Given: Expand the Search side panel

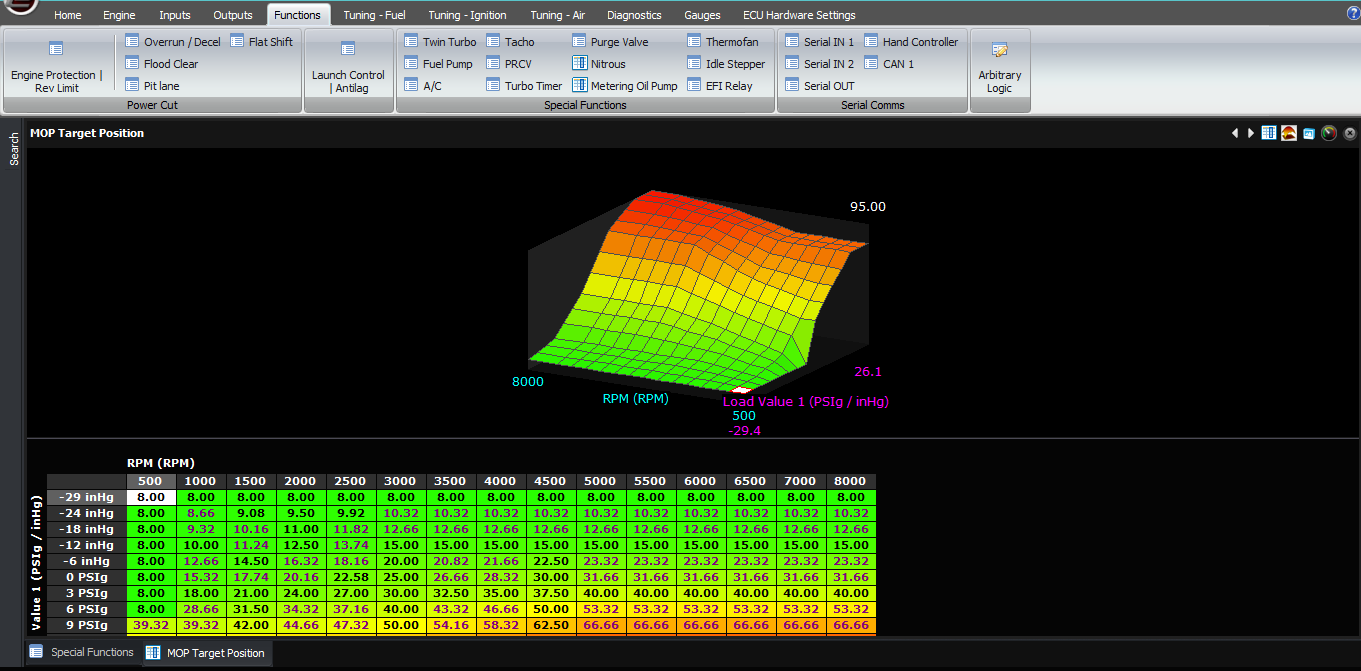Looking at the screenshot, I should 14,149.
